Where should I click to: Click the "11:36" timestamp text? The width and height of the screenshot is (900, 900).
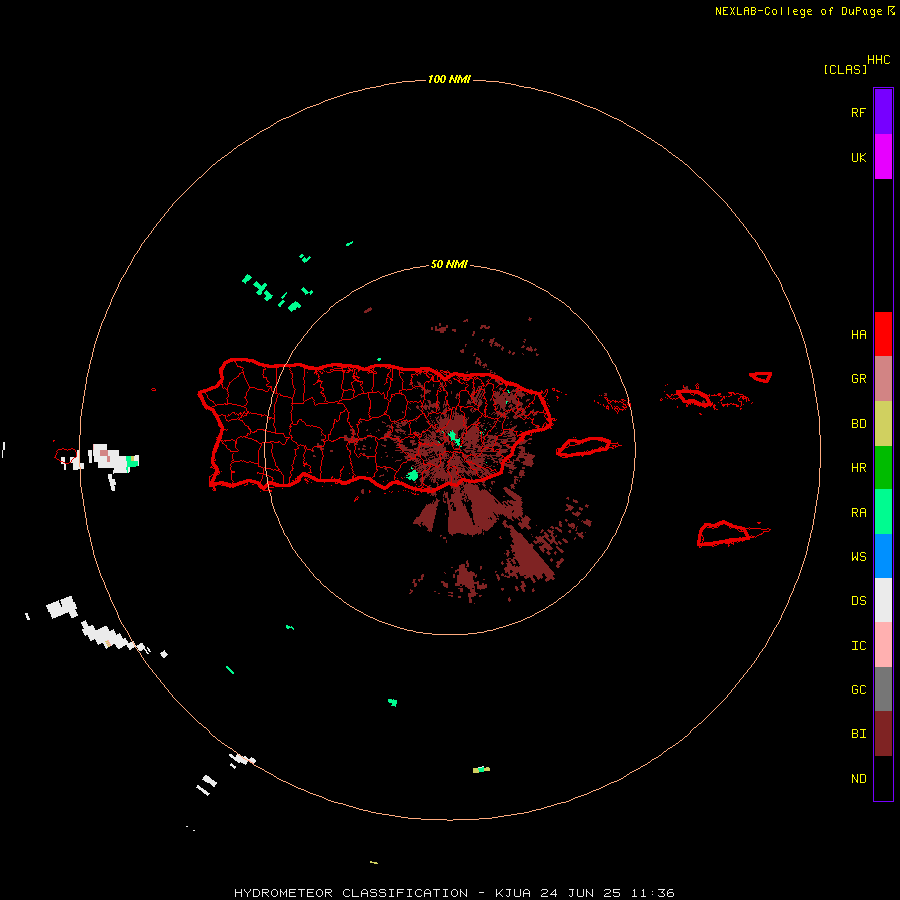click(x=652, y=893)
